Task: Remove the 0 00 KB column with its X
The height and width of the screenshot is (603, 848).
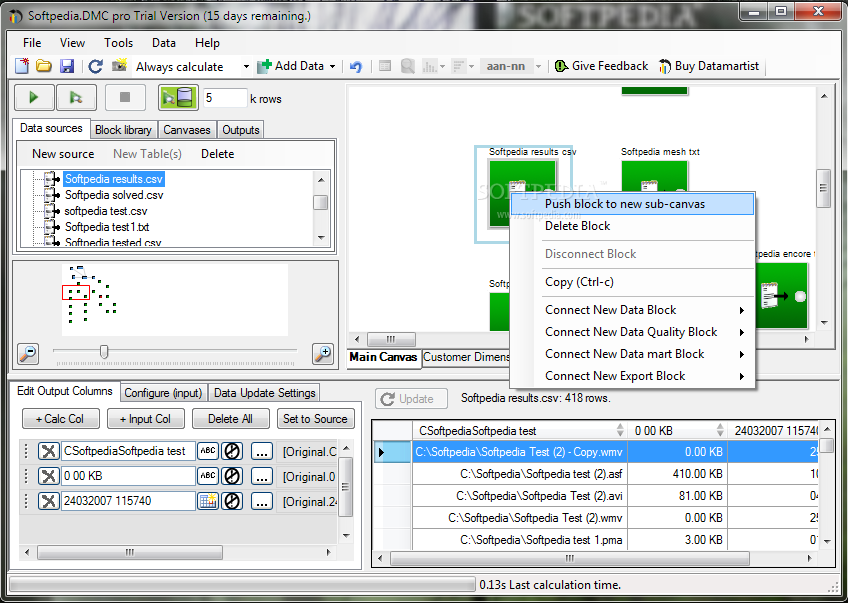Action: coord(48,476)
